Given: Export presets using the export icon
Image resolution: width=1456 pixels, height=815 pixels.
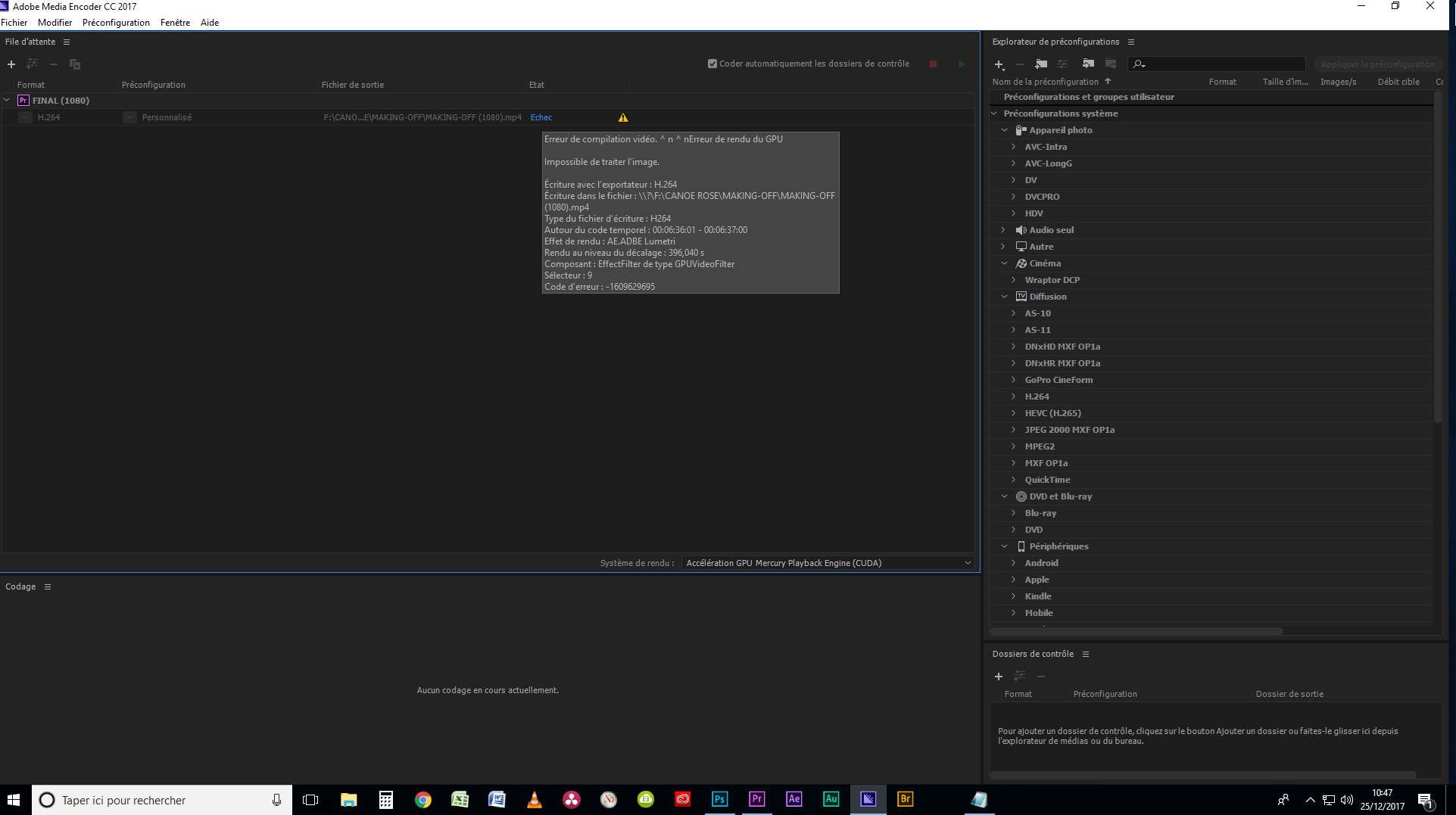Looking at the screenshot, I should (1111, 64).
